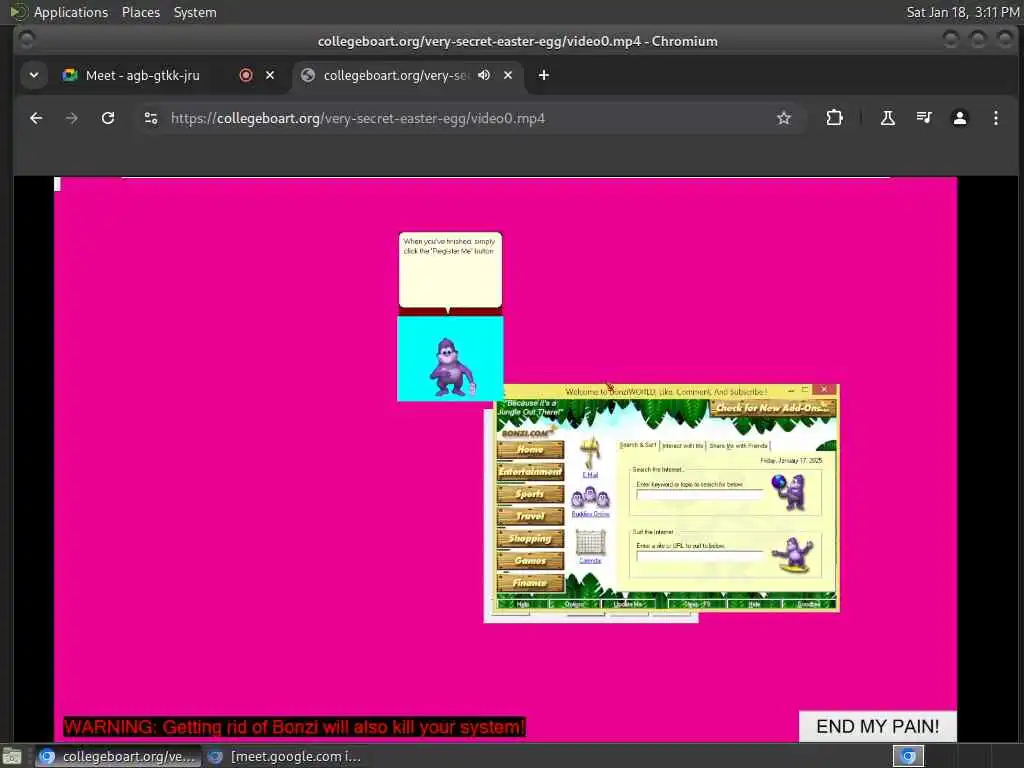The image size is (1024, 768).
Task: Click the Hide button in BonziWORLD footer
Action: (x=754, y=604)
